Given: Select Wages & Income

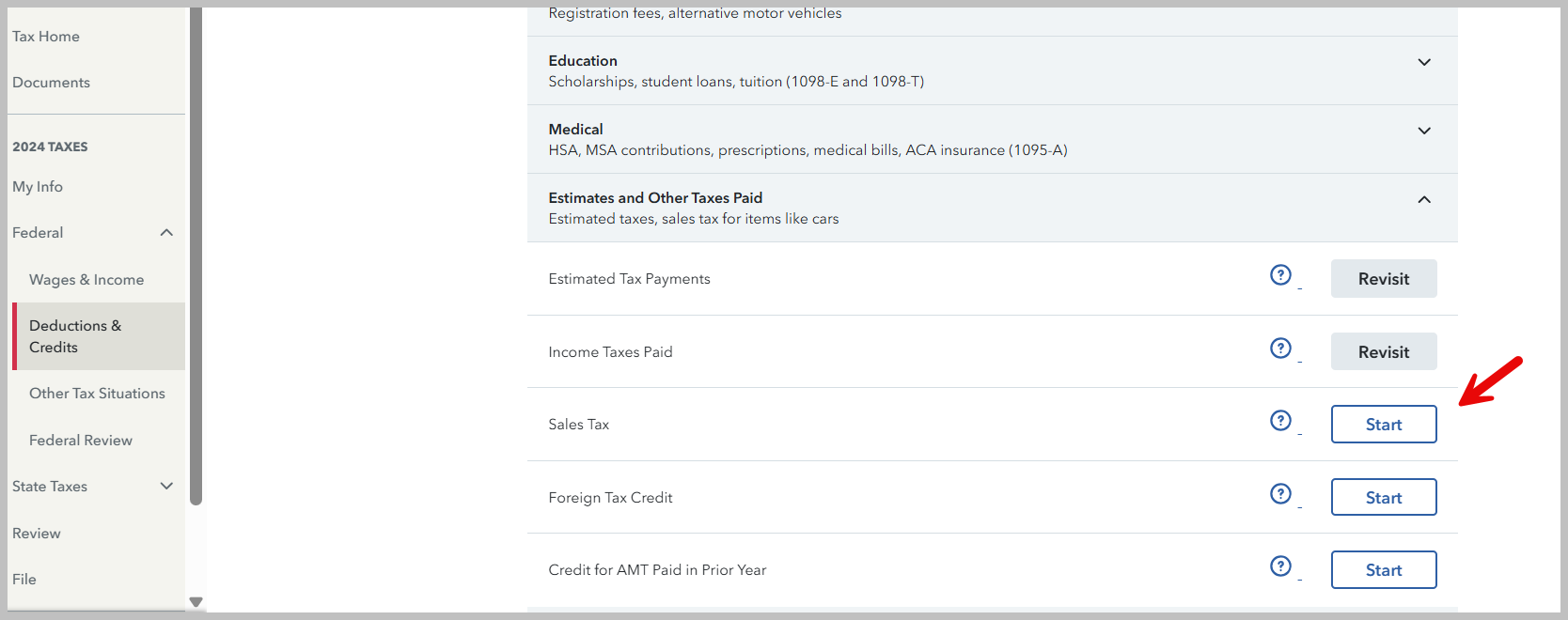Looking at the screenshot, I should [86, 280].
